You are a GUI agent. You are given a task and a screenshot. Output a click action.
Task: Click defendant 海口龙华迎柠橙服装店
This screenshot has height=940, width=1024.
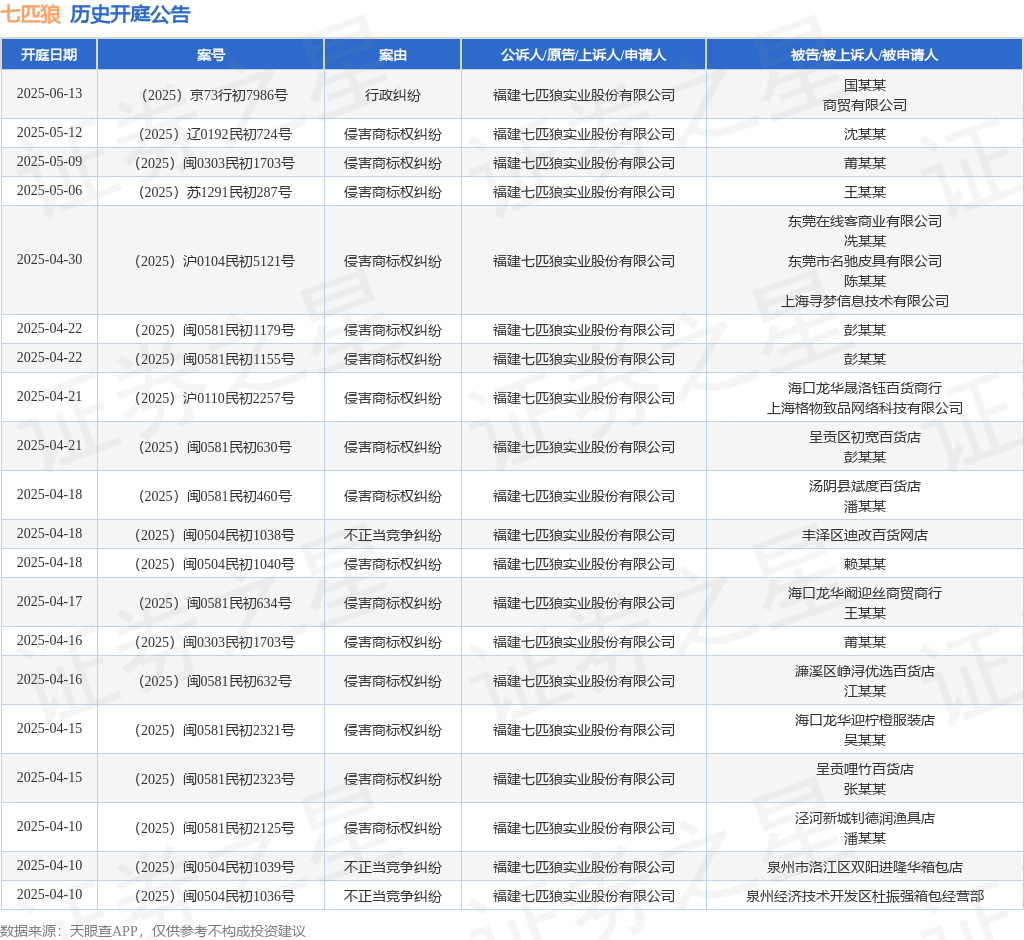(x=865, y=721)
